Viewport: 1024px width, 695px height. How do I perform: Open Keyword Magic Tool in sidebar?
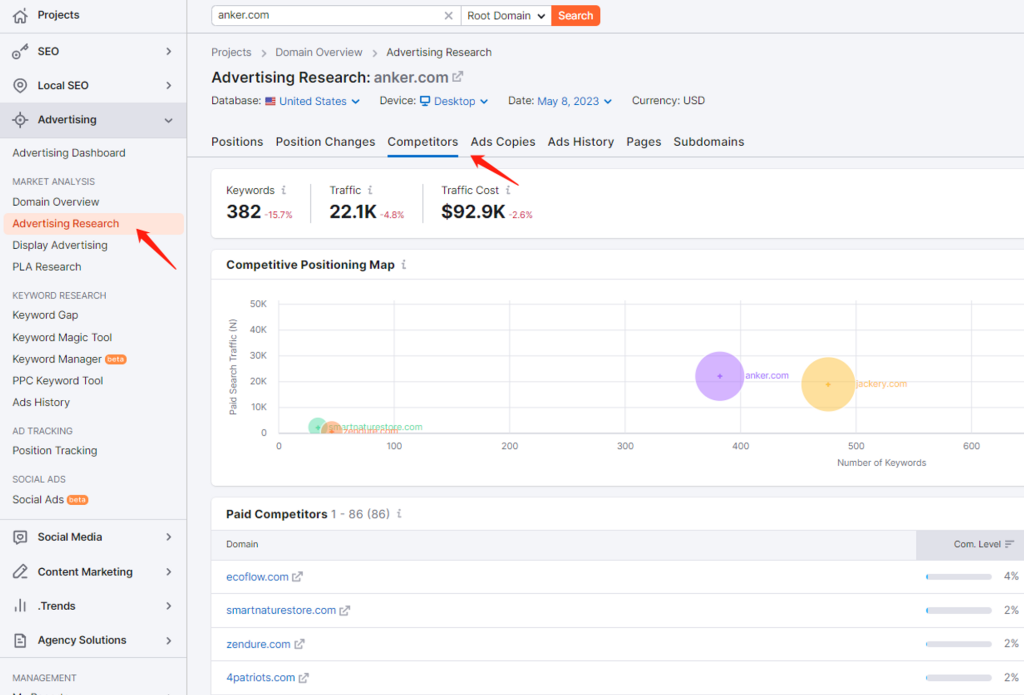(x=62, y=337)
